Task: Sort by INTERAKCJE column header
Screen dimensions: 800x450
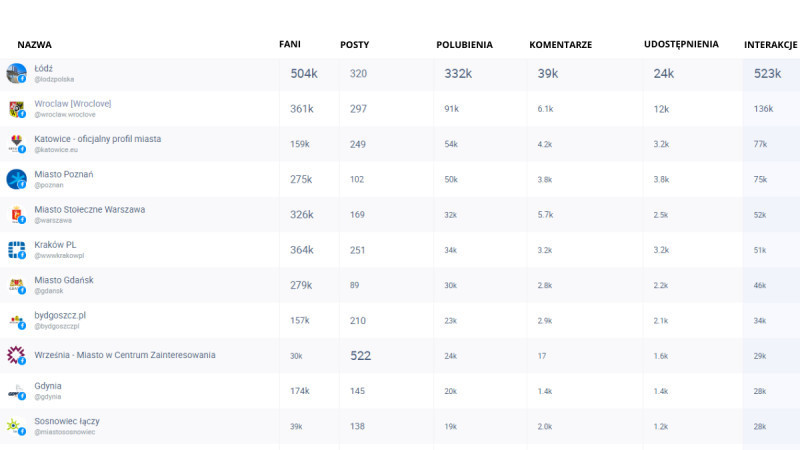Action: coord(770,45)
